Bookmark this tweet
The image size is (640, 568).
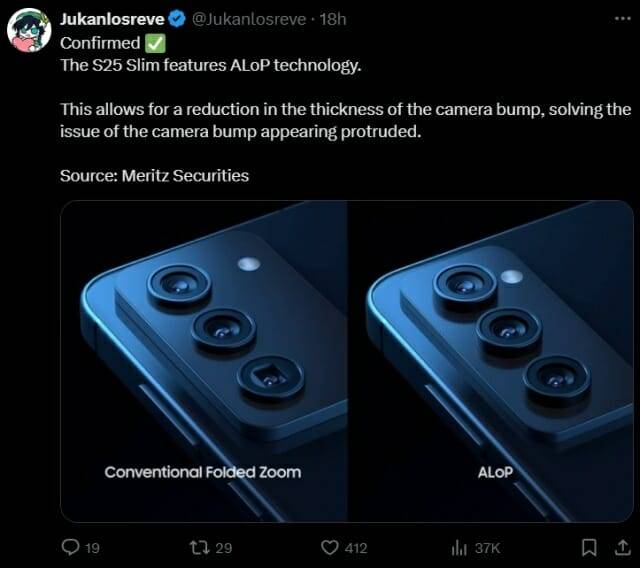(589, 547)
